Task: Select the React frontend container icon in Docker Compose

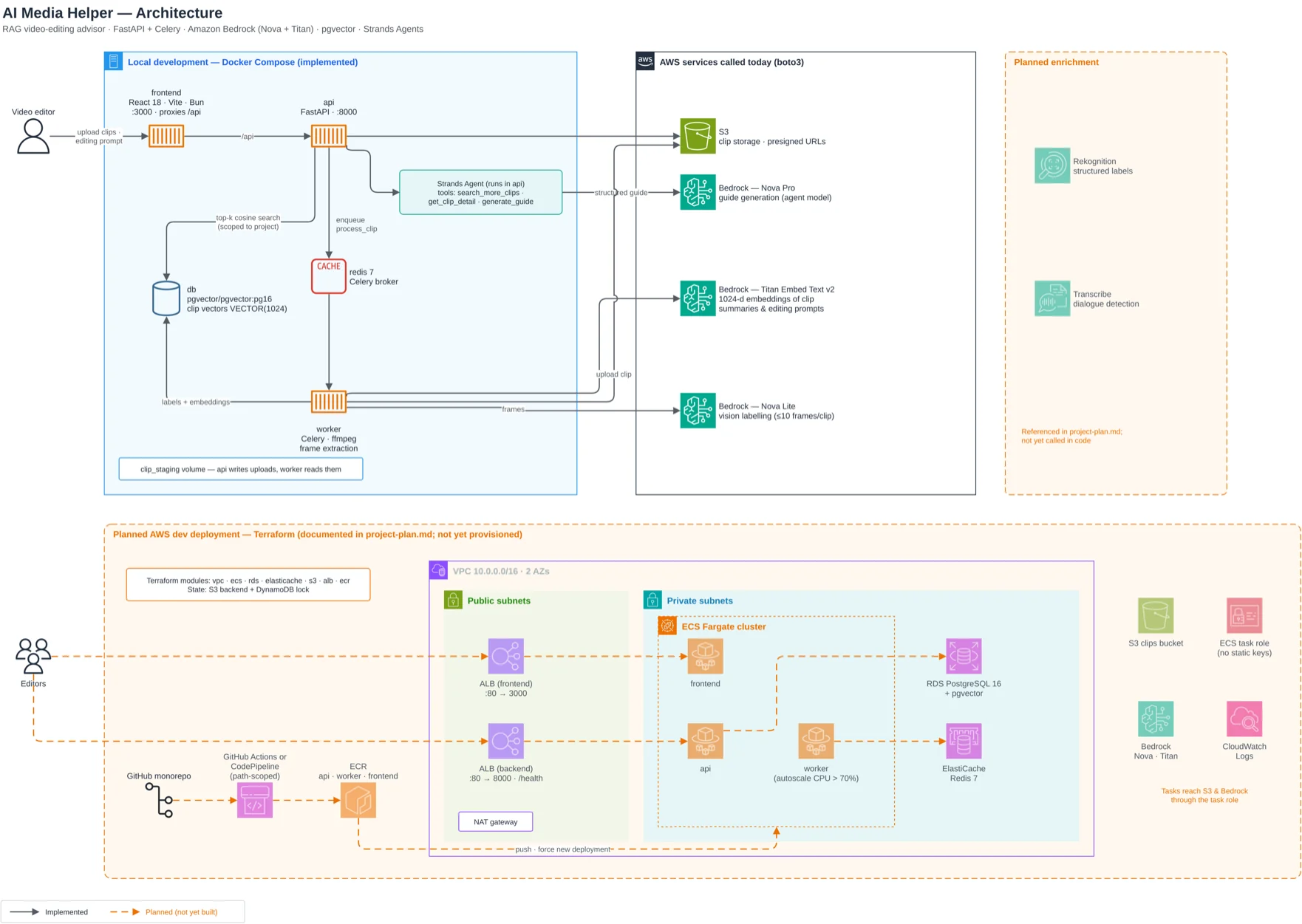Action: tap(166, 136)
